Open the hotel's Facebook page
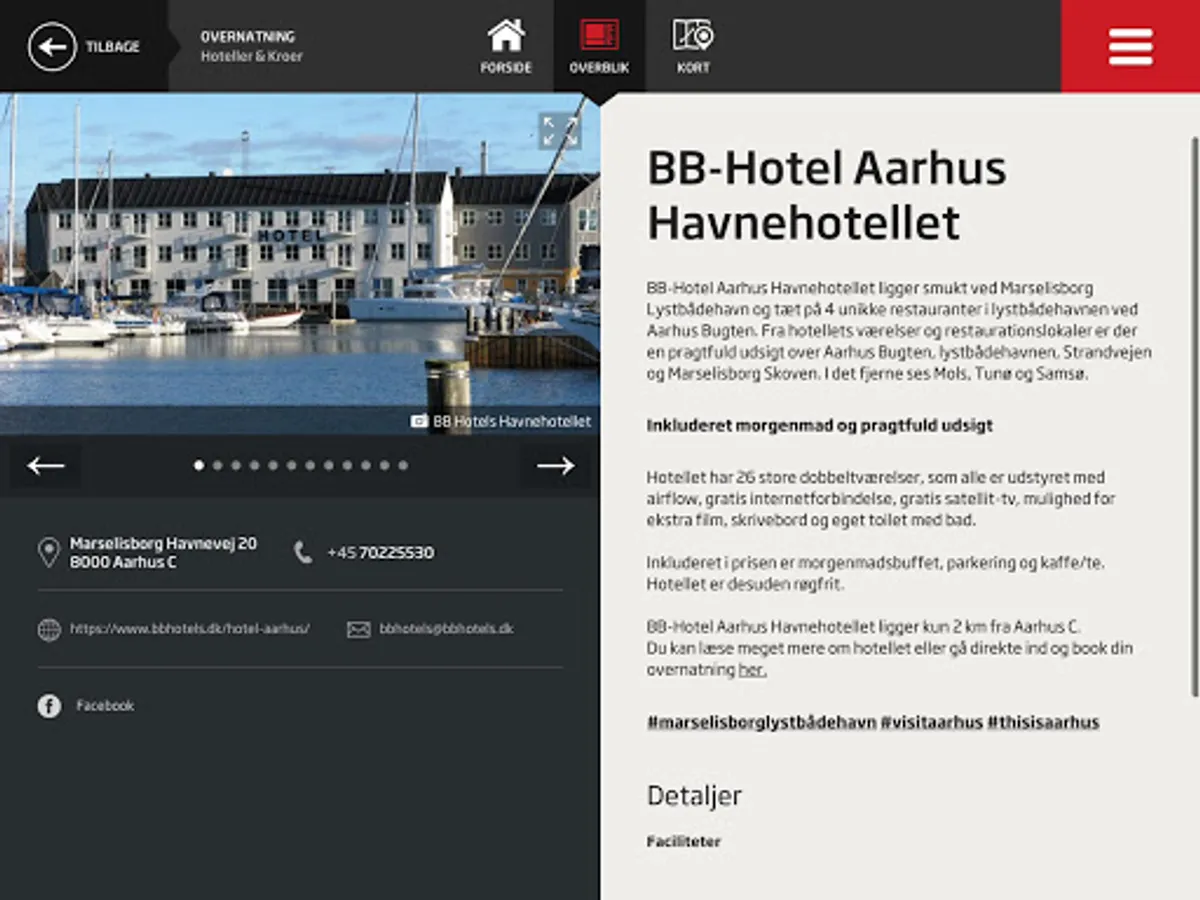 105,706
